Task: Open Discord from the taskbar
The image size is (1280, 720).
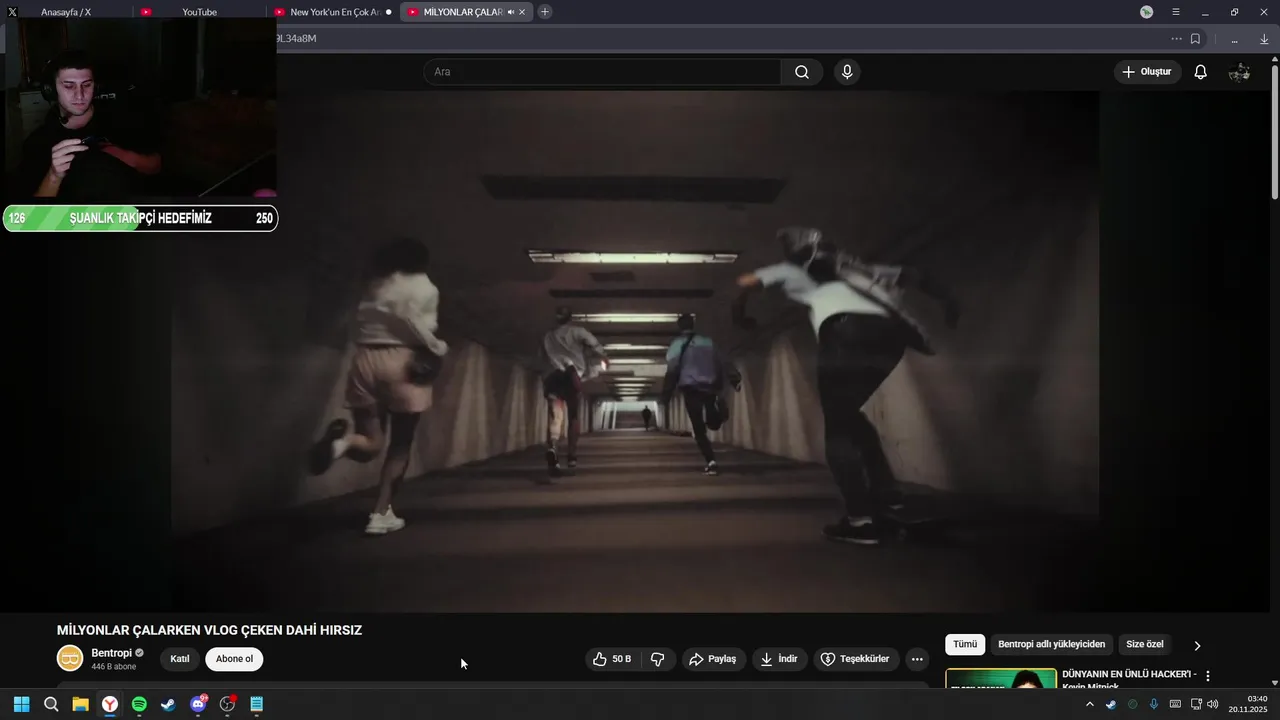Action: tap(198, 704)
